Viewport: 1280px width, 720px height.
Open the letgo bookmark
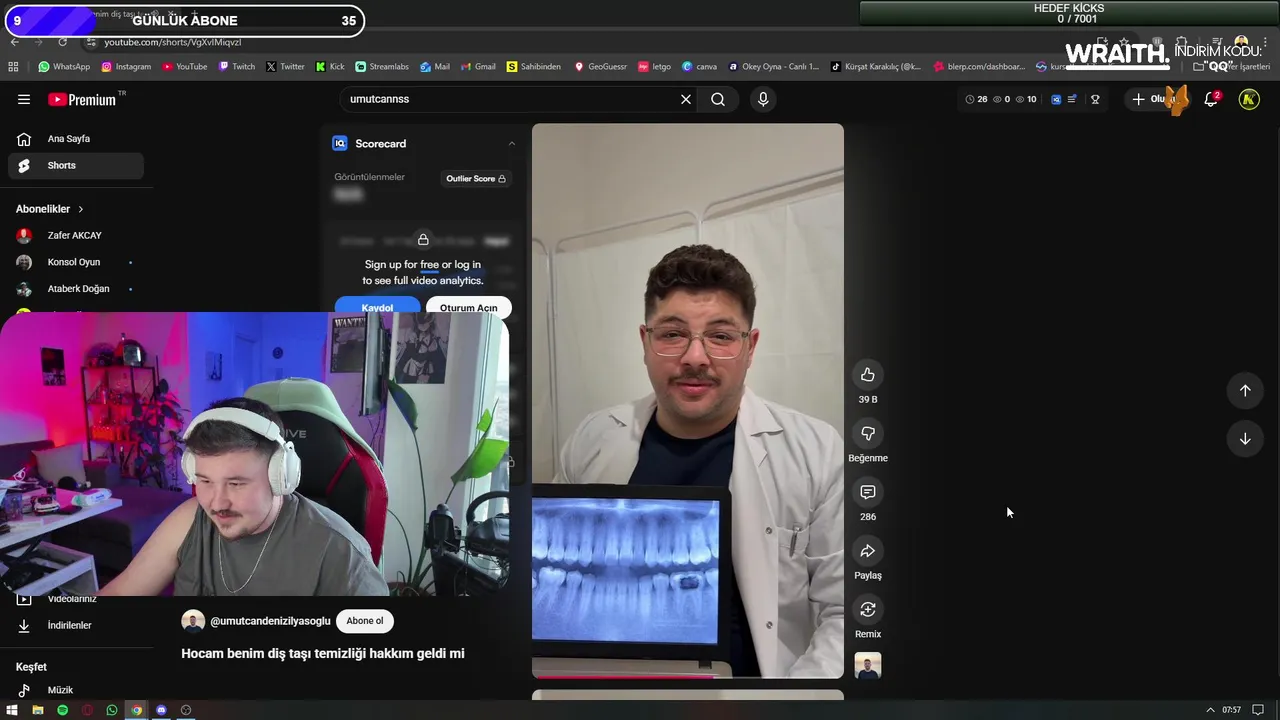[654, 67]
